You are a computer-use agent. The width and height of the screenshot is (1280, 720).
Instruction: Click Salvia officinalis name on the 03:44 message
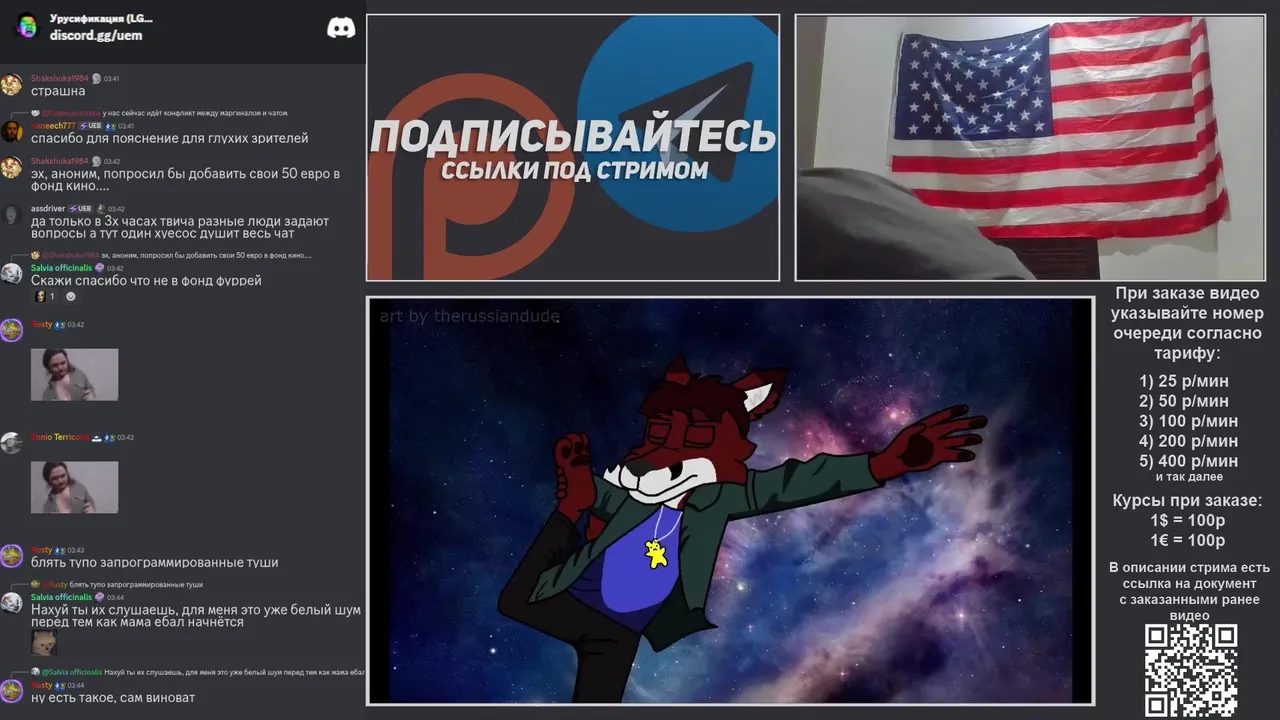[61, 597]
